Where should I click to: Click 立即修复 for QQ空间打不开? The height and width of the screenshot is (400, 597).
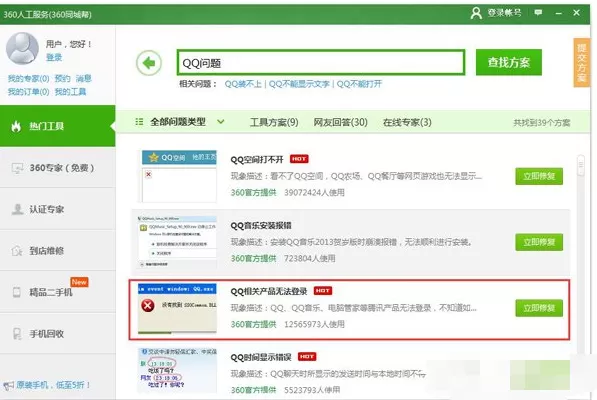[539, 176]
